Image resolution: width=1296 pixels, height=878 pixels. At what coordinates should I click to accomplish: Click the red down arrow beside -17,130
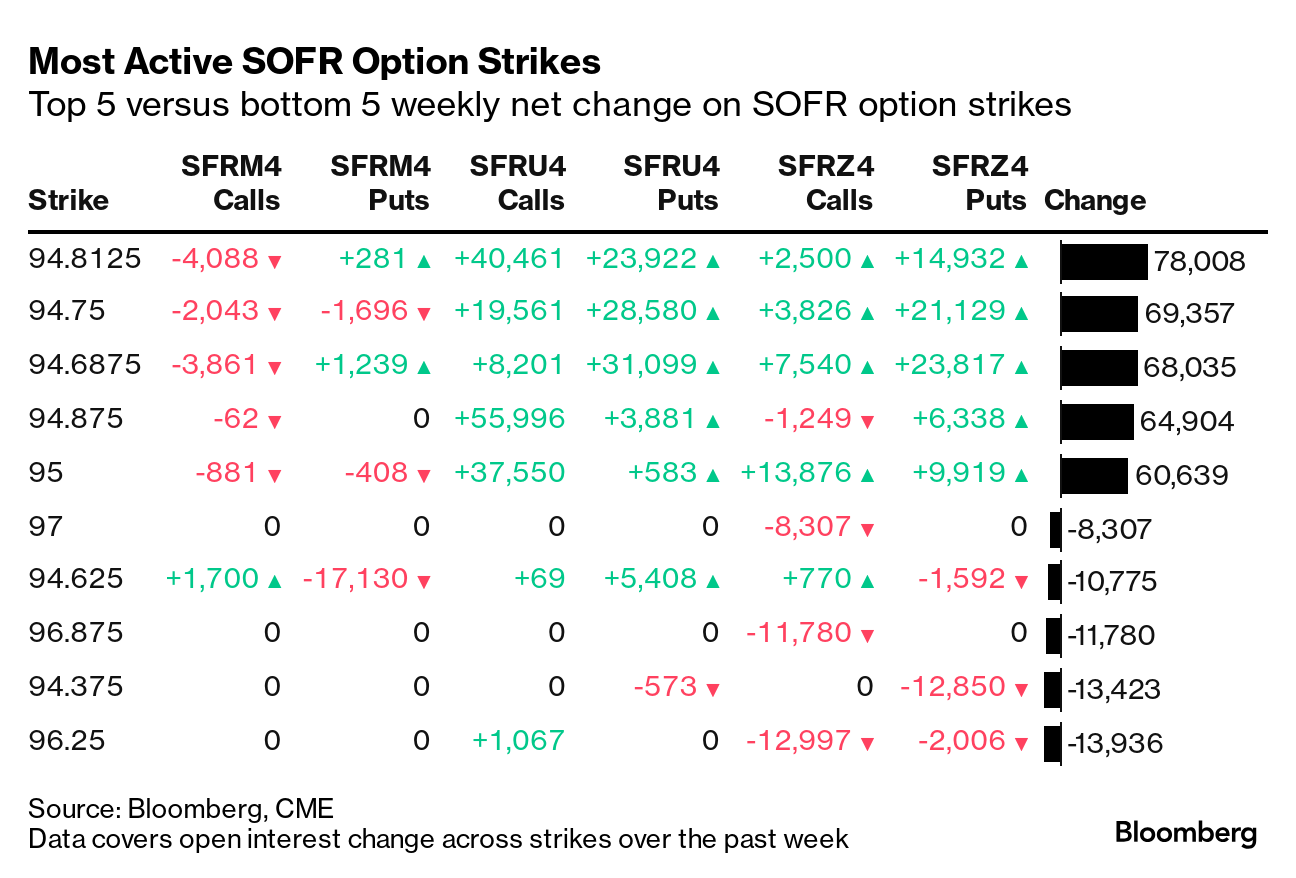point(424,581)
